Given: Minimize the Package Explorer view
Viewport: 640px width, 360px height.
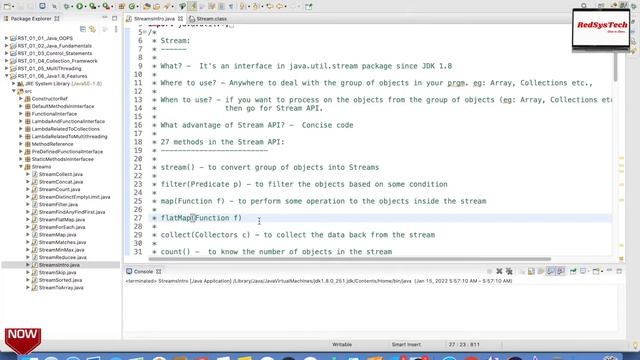Looking at the screenshot, I should pos(105,18).
